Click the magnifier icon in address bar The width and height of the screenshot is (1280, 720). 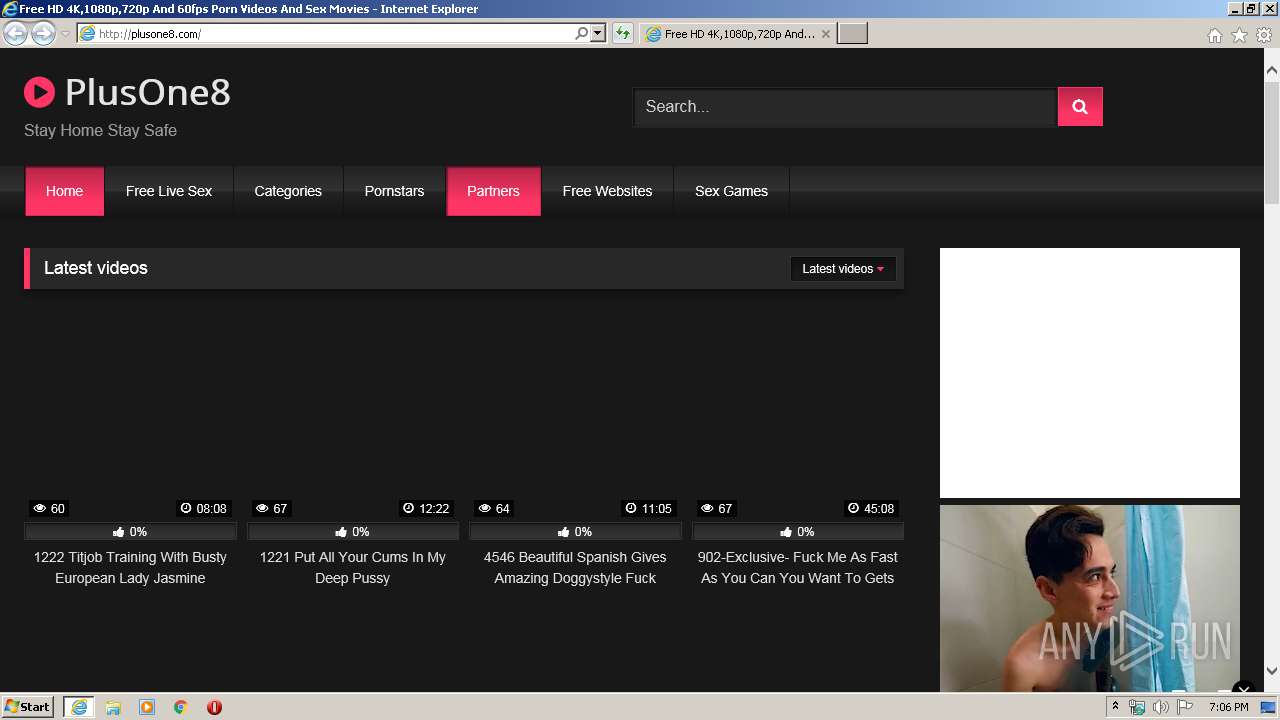coord(581,34)
